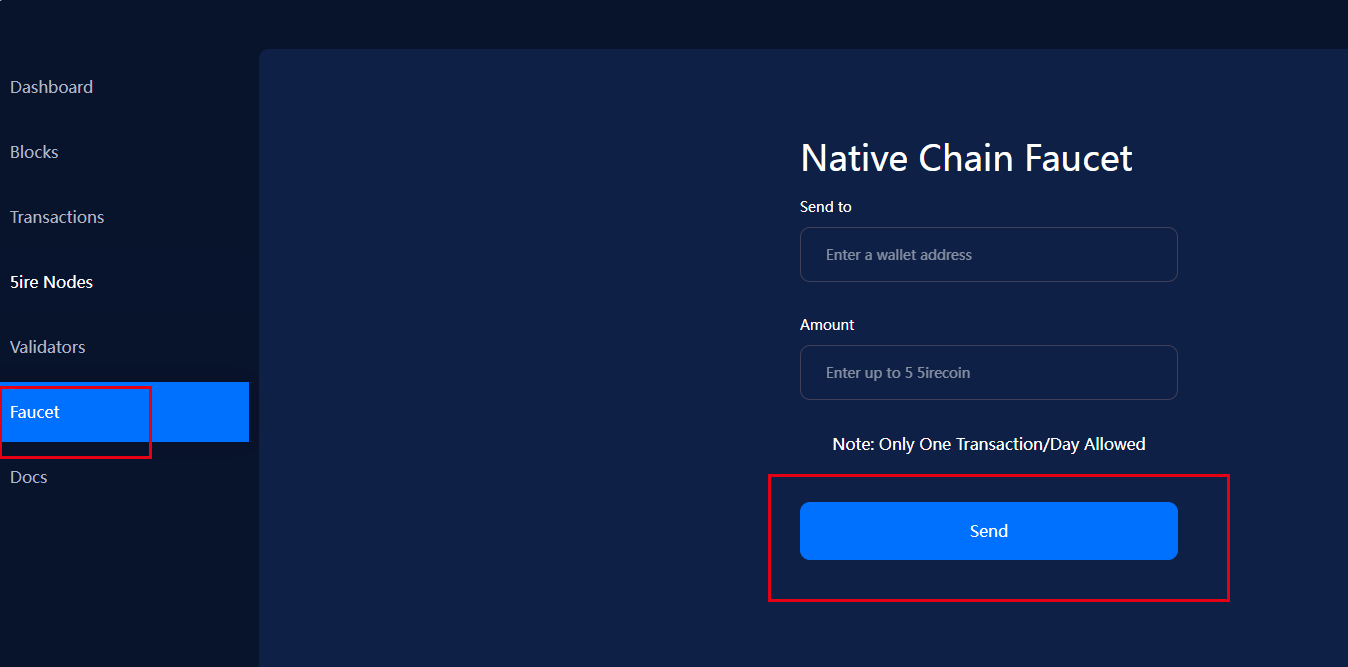Open the Dashboard page in sidebar

(x=51, y=87)
